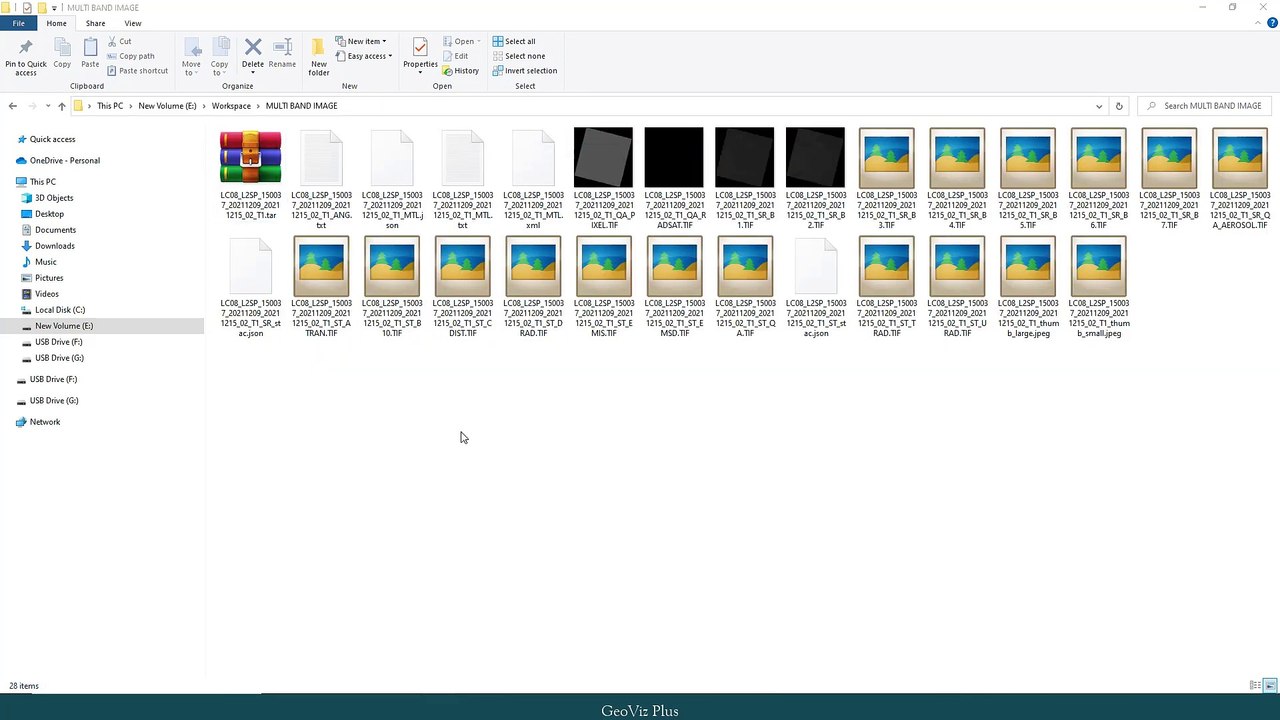Click the Select none command
The height and width of the screenshot is (720, 1280).
tap(518, 56)
